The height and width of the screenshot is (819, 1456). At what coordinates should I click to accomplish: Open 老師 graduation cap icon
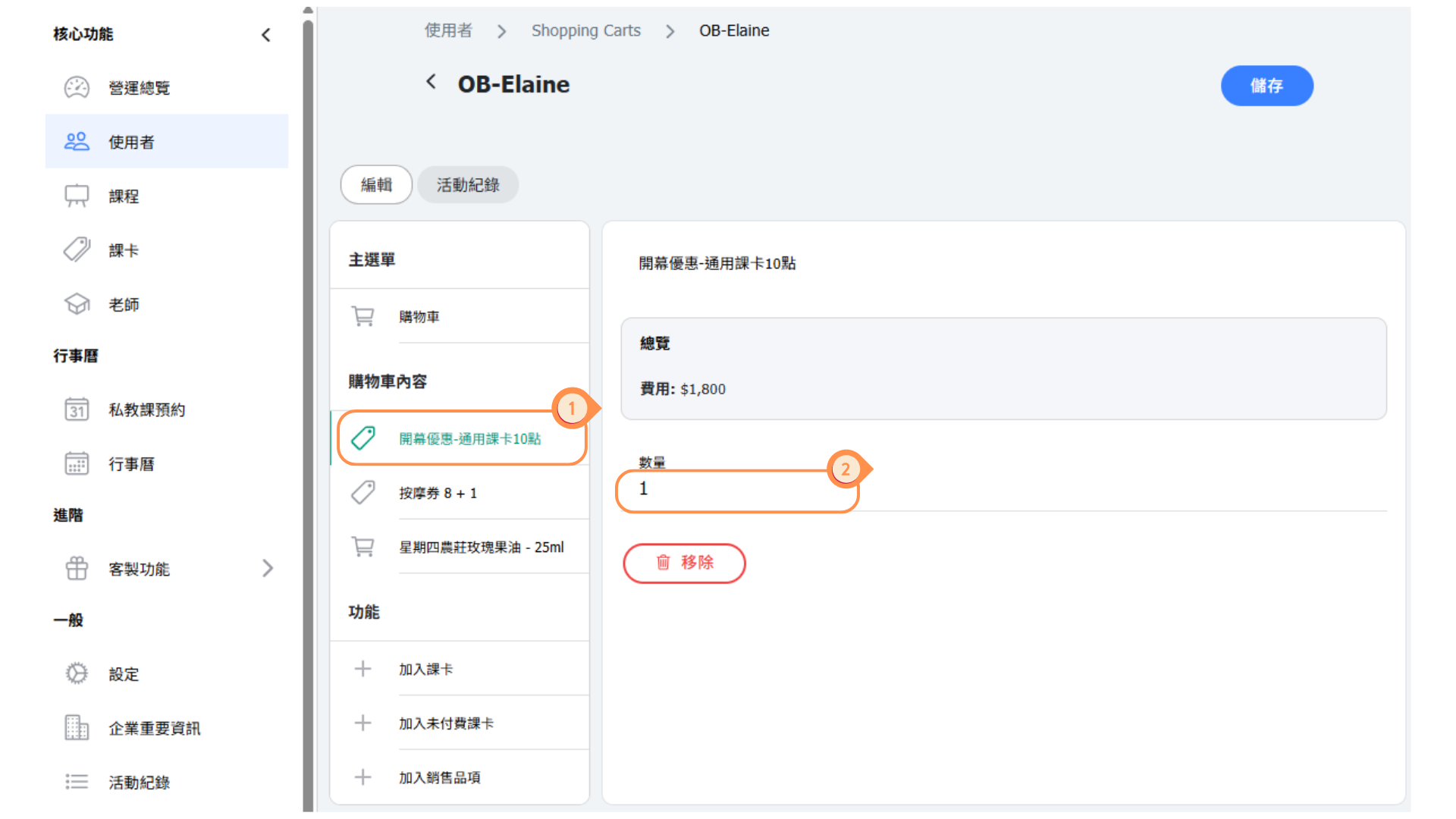click(x=77, y=305)
